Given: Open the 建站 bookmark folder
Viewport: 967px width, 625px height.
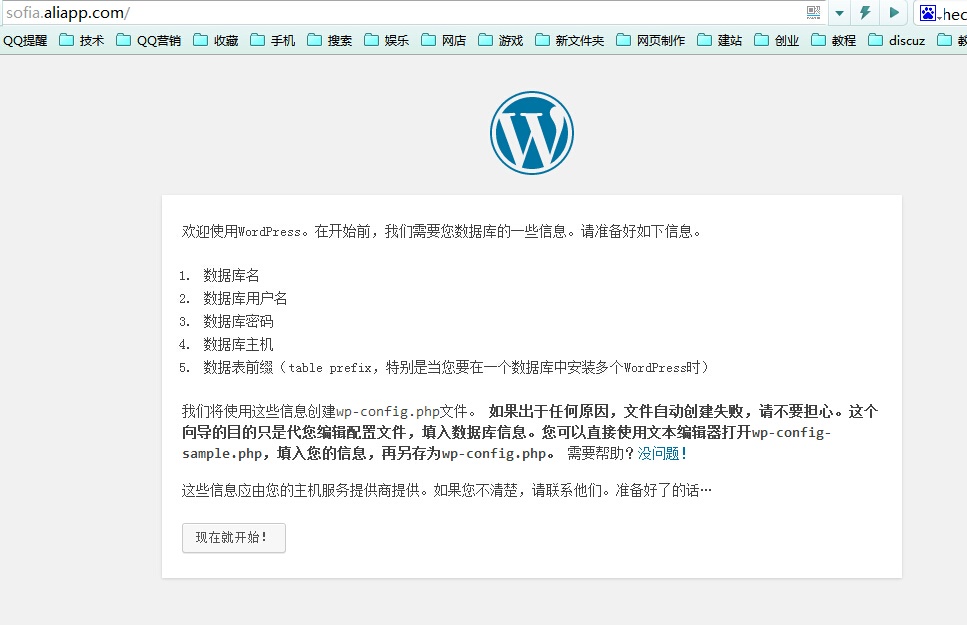Looking at the screenshot, I should click(x=720, y=41).
